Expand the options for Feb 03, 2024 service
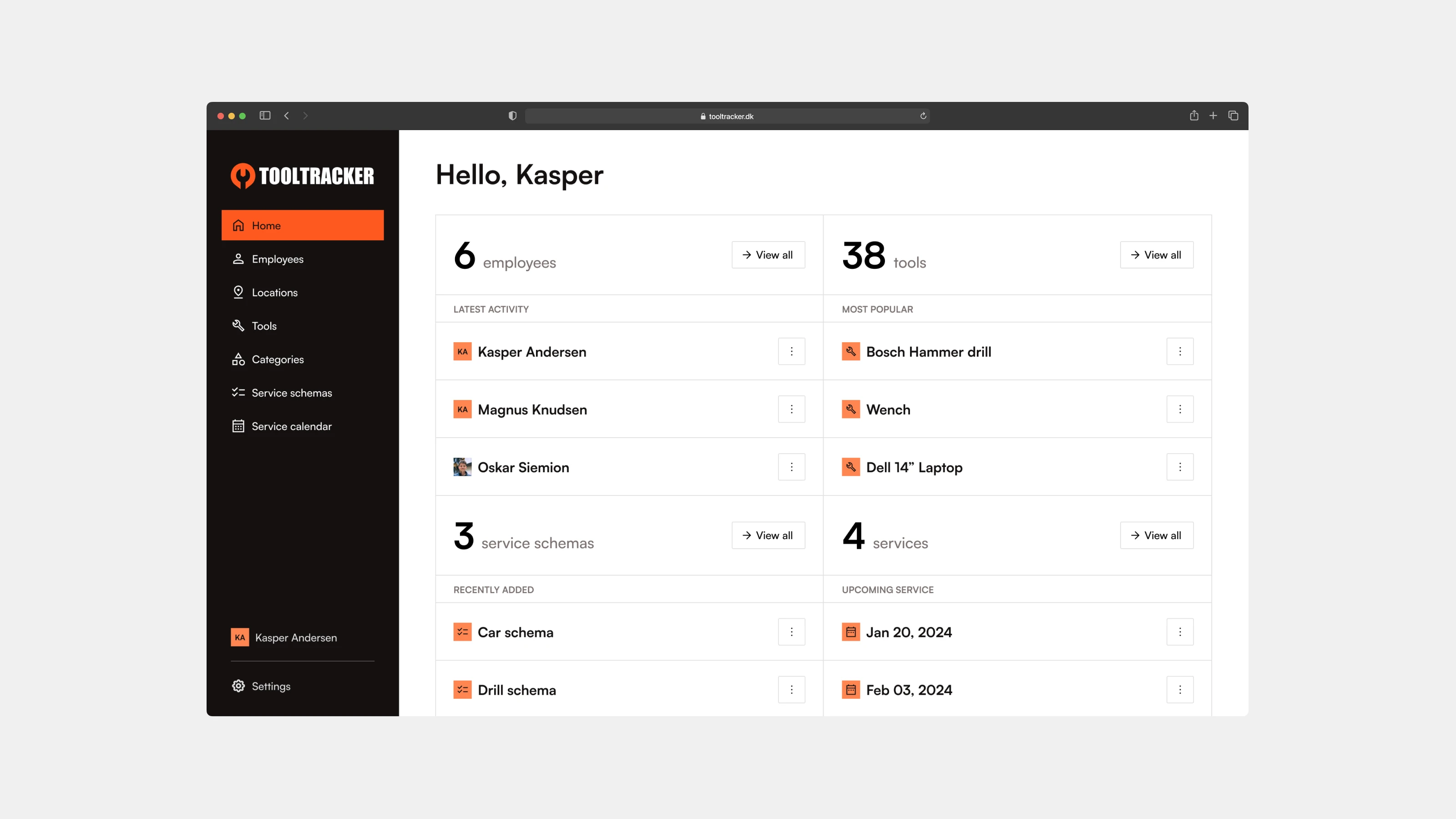Image resolution: width=1456 pixels, height=819 pixels. (1180, 690)
